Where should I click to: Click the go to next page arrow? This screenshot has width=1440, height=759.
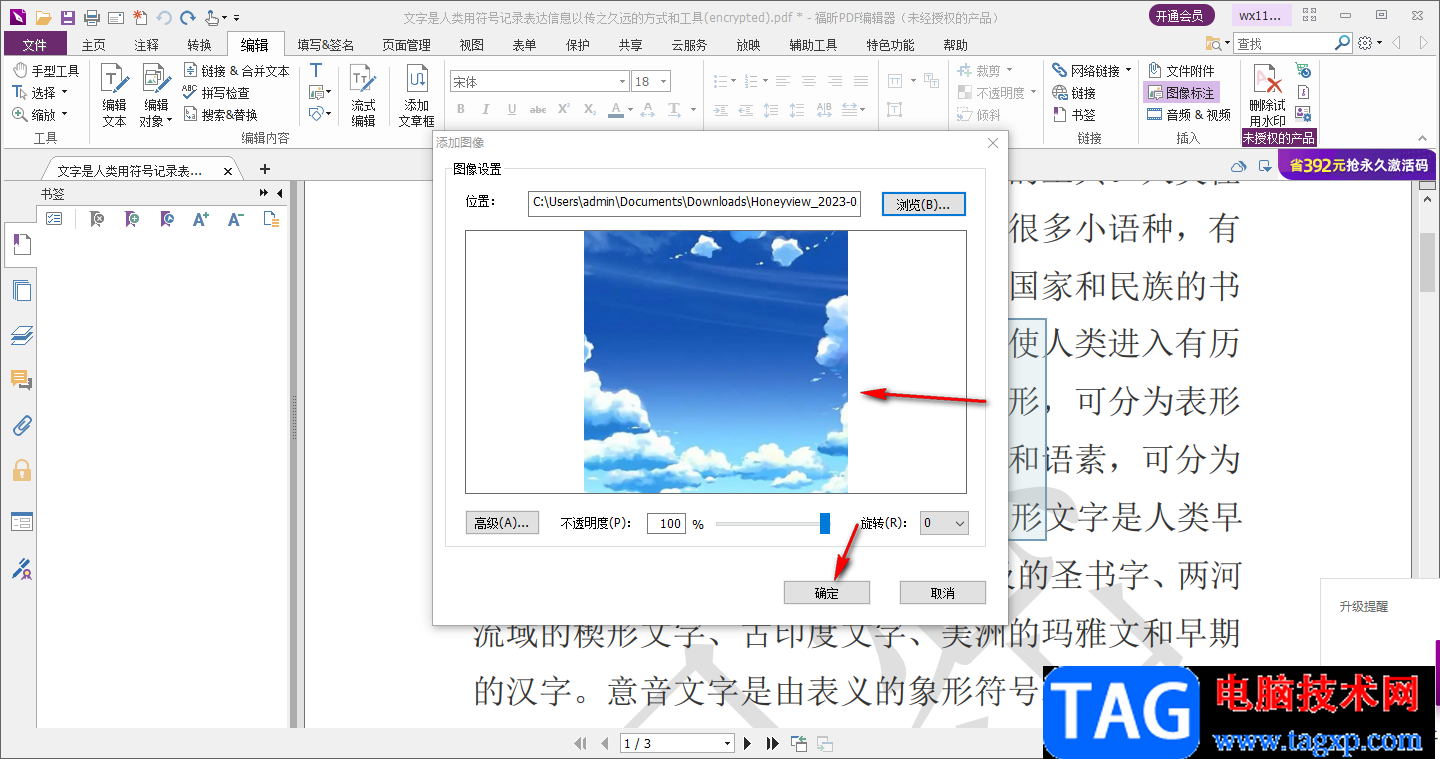point(748,743)
